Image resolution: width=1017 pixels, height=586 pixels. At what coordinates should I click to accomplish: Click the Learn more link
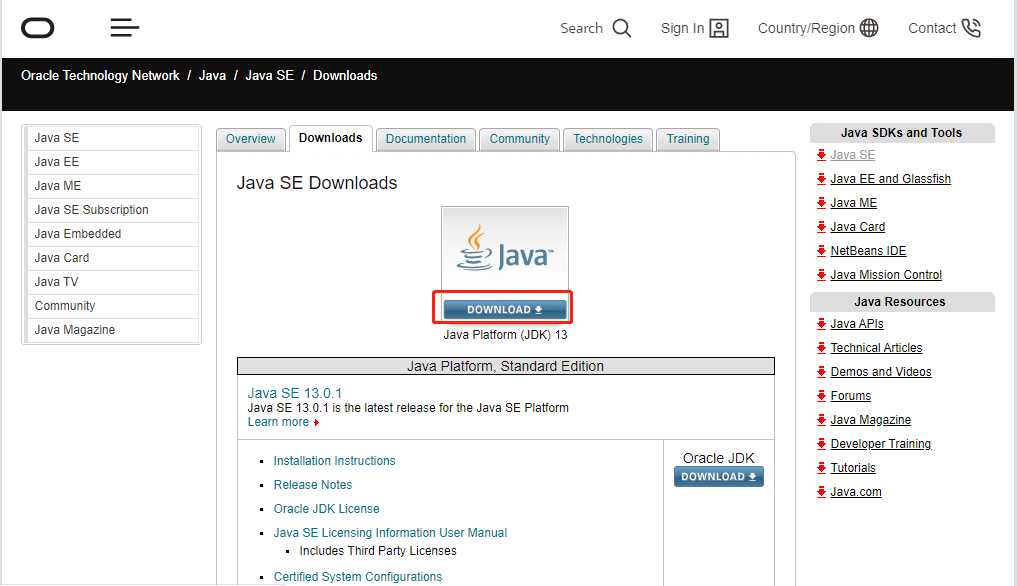point(278,422)
